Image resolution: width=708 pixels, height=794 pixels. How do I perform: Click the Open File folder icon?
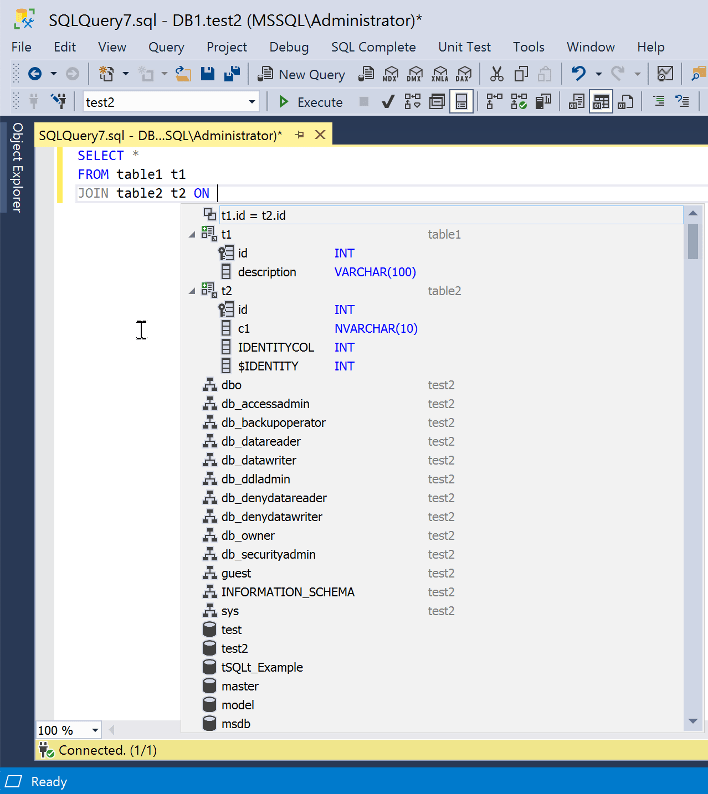(x=183, y=74)
